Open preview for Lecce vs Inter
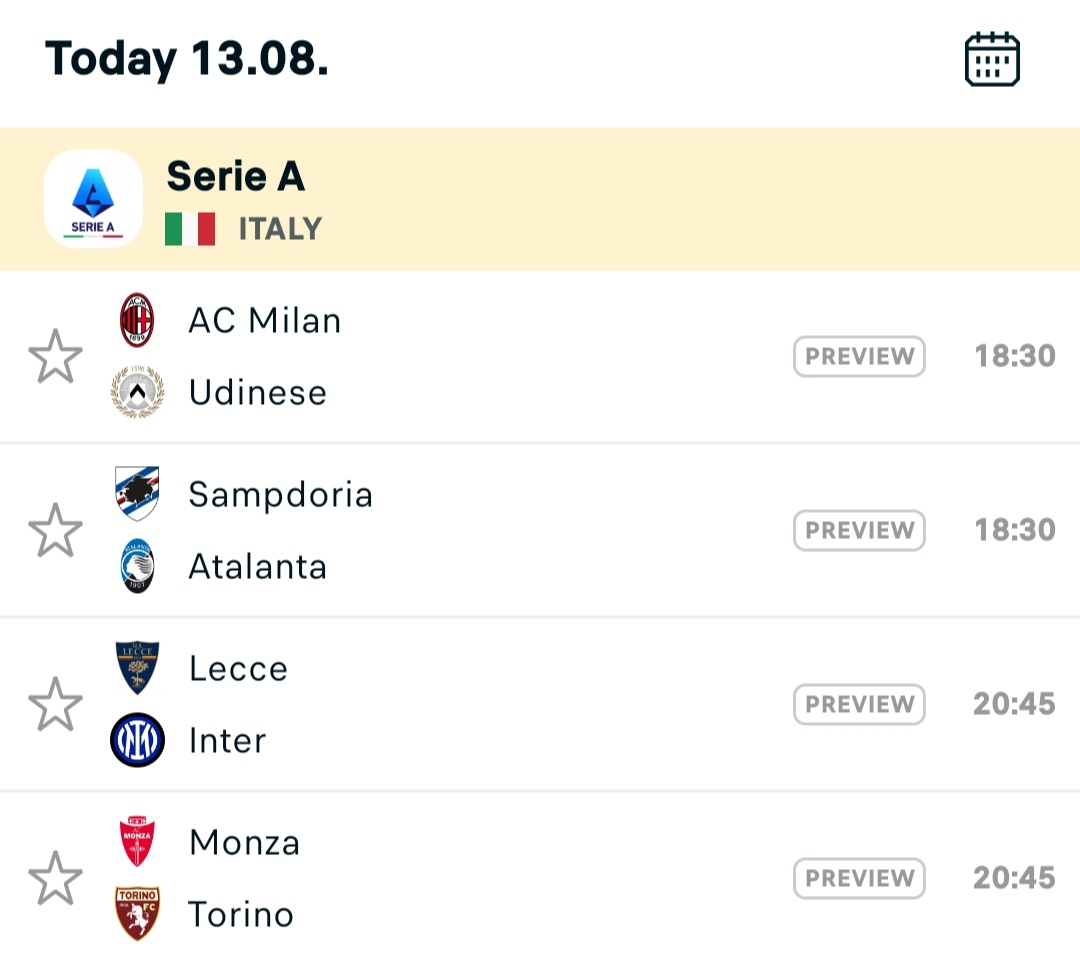 coord(859,704)
